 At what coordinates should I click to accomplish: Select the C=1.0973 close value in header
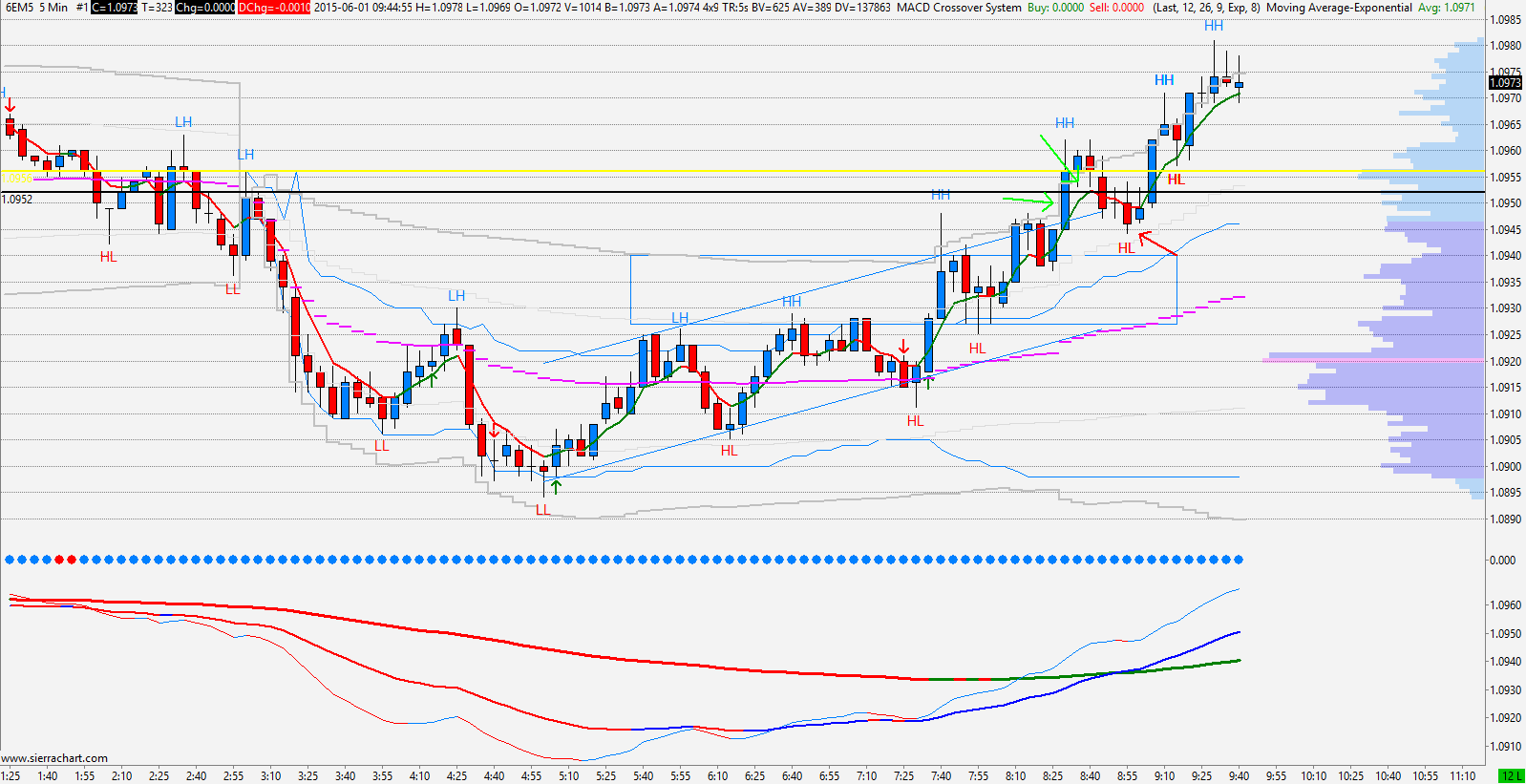tap(115, 8)
